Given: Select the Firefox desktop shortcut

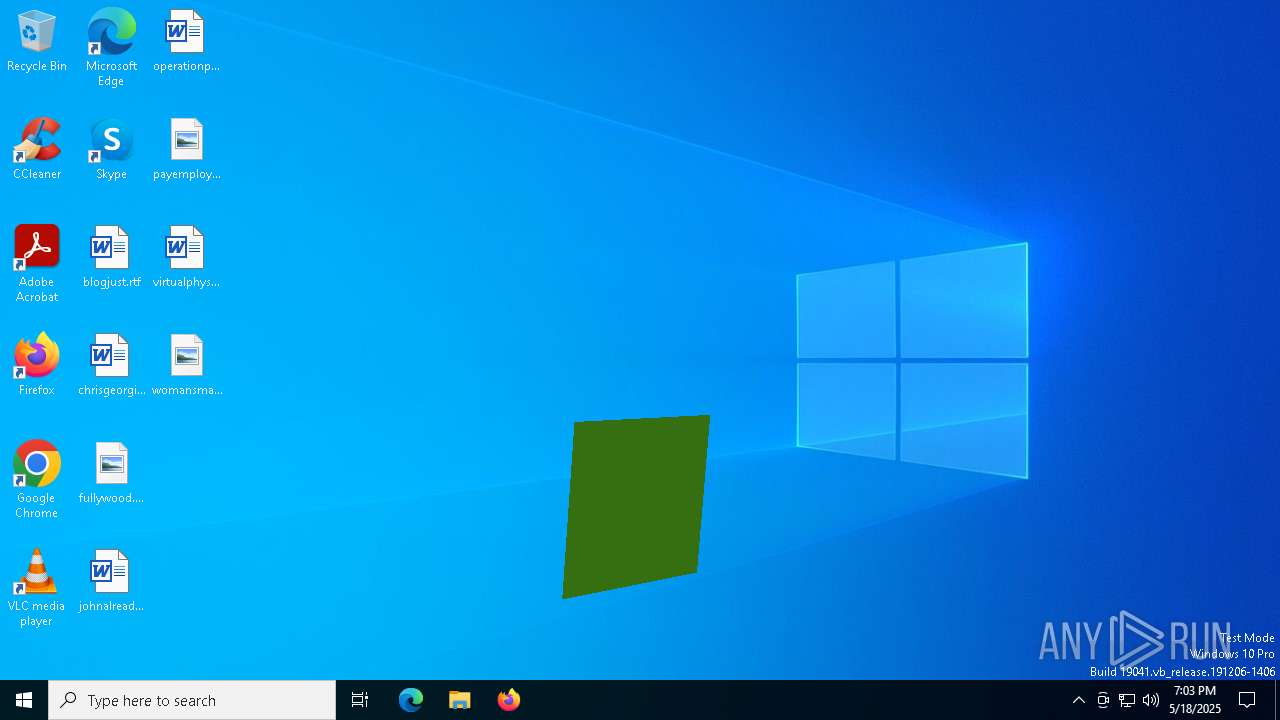Looking at the screenshot, I should point(37,365).
